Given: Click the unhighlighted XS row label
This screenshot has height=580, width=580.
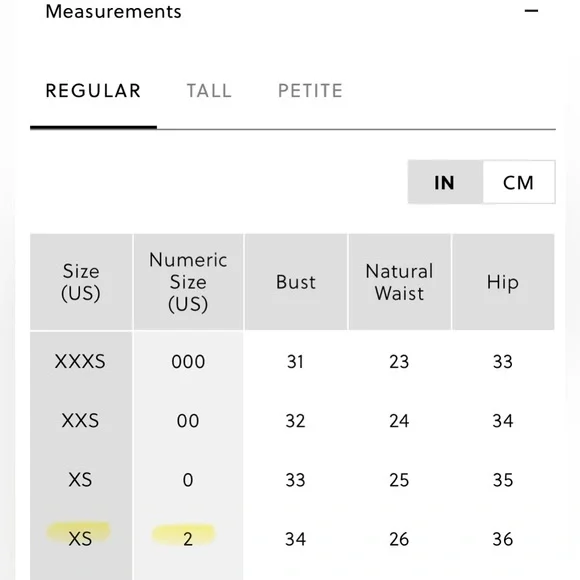Looking at the screenshot, I should click(x=80, y=480).
